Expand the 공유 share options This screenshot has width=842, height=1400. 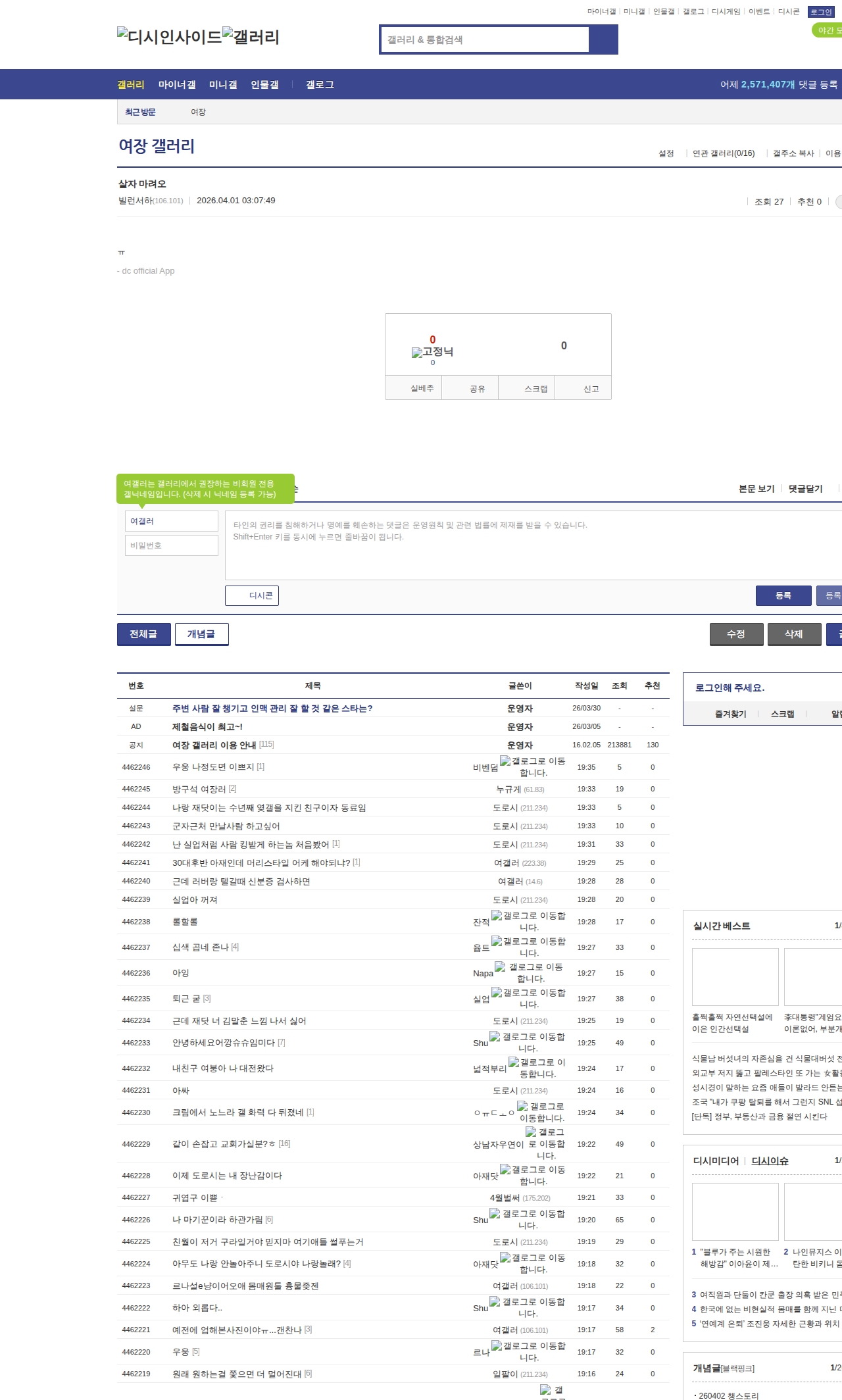point(477,389)
